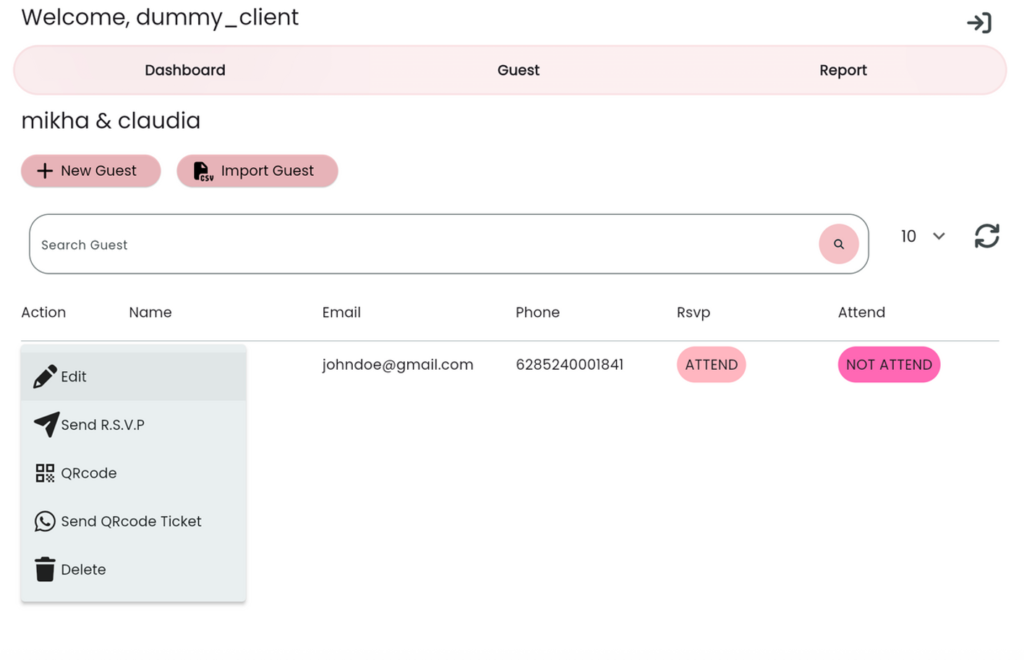Click the New Guest button
This screenshot has height=660, width=1024.
point(91,171)
